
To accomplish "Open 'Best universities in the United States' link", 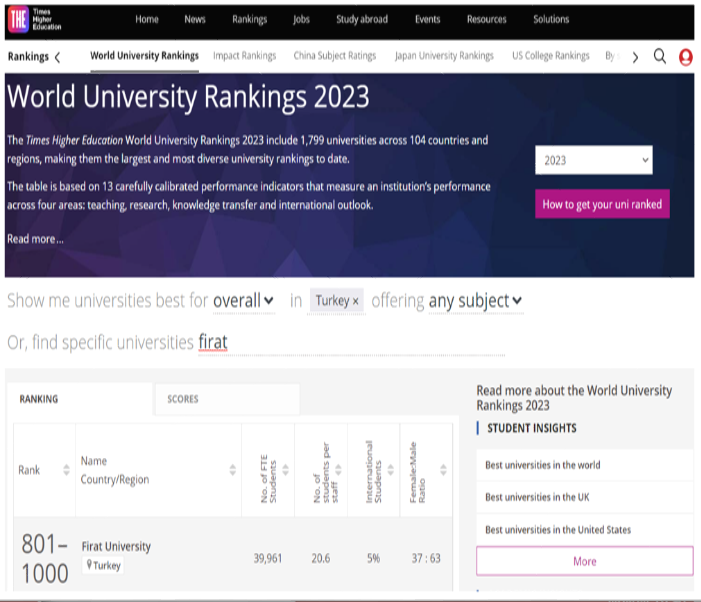I will click(x=558, y=530).
